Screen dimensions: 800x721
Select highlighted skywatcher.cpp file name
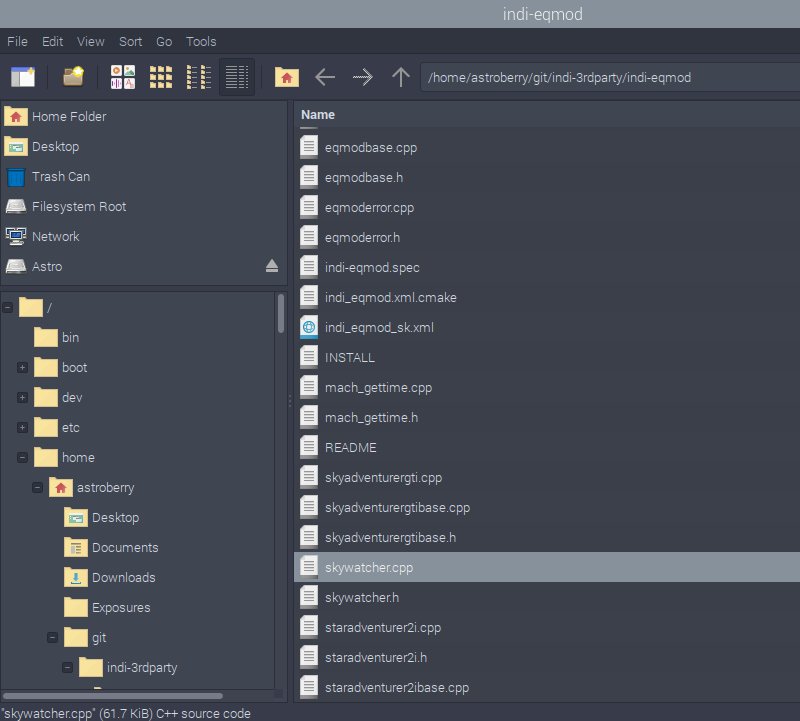tap(369, 567)
